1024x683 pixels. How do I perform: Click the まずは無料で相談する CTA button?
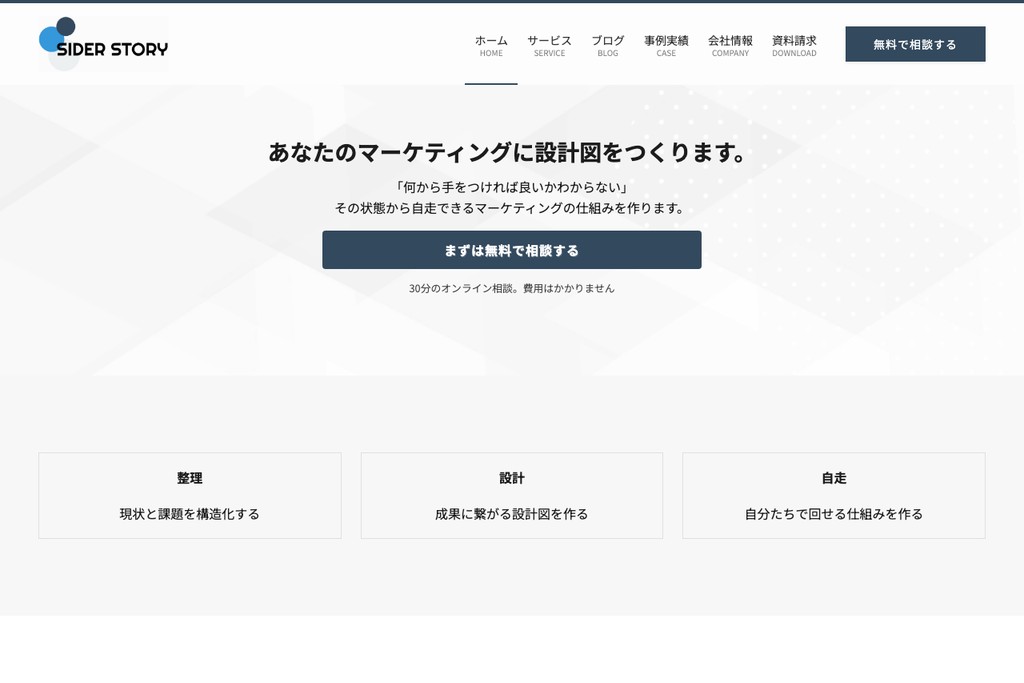511,249
